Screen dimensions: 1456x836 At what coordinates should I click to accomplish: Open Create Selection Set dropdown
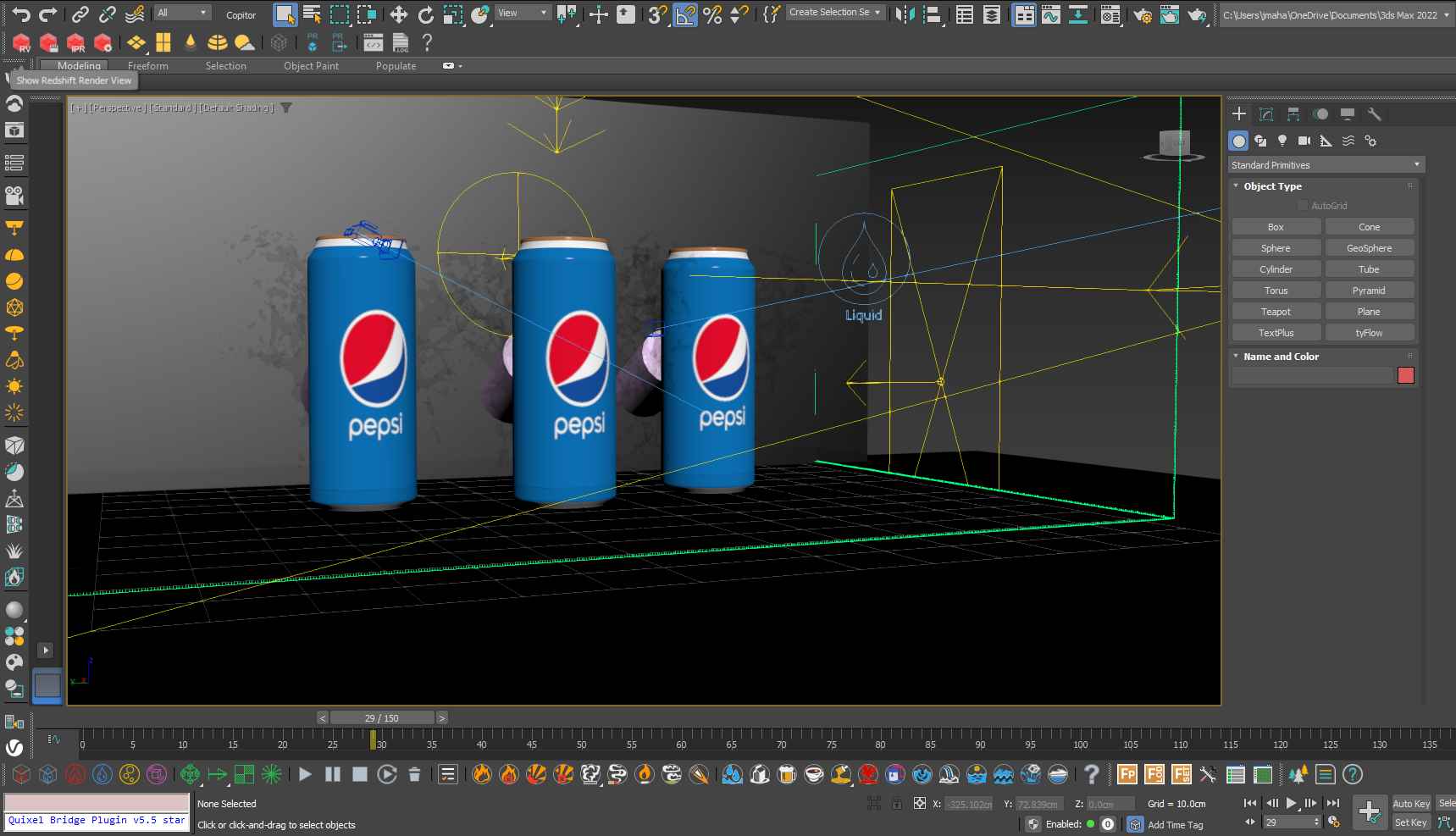[x=836, y=12]
